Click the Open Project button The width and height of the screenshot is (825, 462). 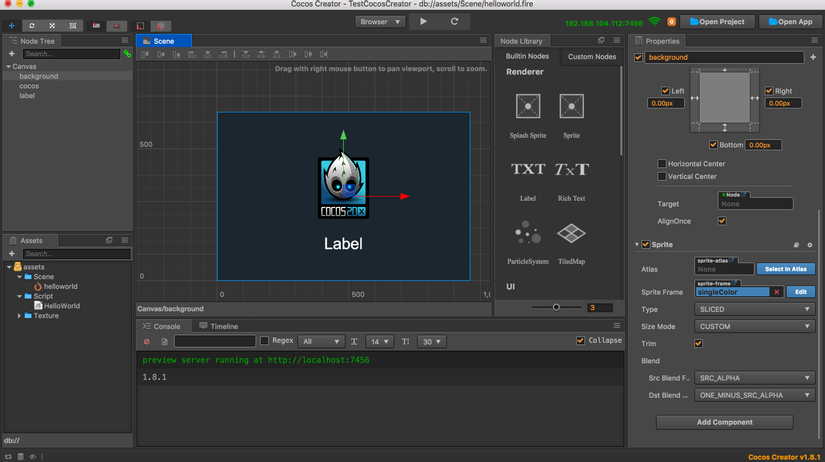717,22
